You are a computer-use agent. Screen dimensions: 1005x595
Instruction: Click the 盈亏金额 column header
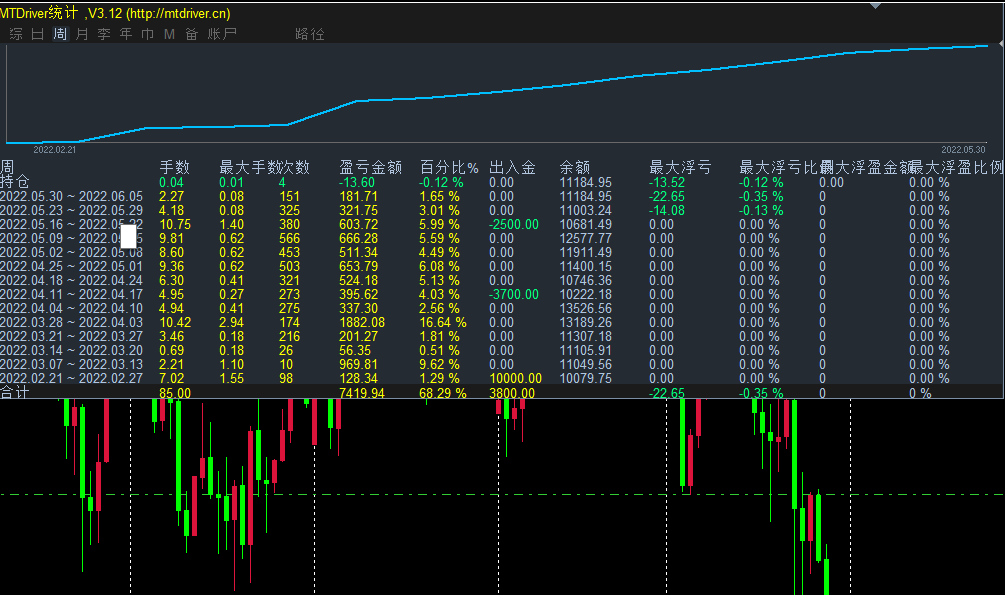click(x=370, y=167)
